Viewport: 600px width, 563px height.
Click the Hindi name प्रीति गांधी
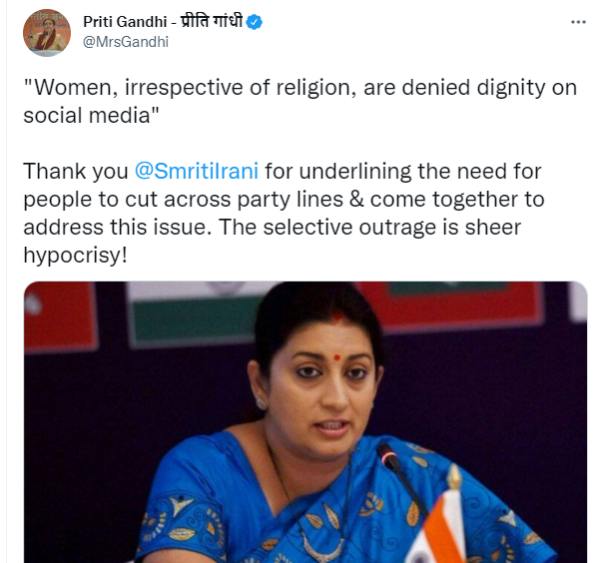(x=212, y=21)
